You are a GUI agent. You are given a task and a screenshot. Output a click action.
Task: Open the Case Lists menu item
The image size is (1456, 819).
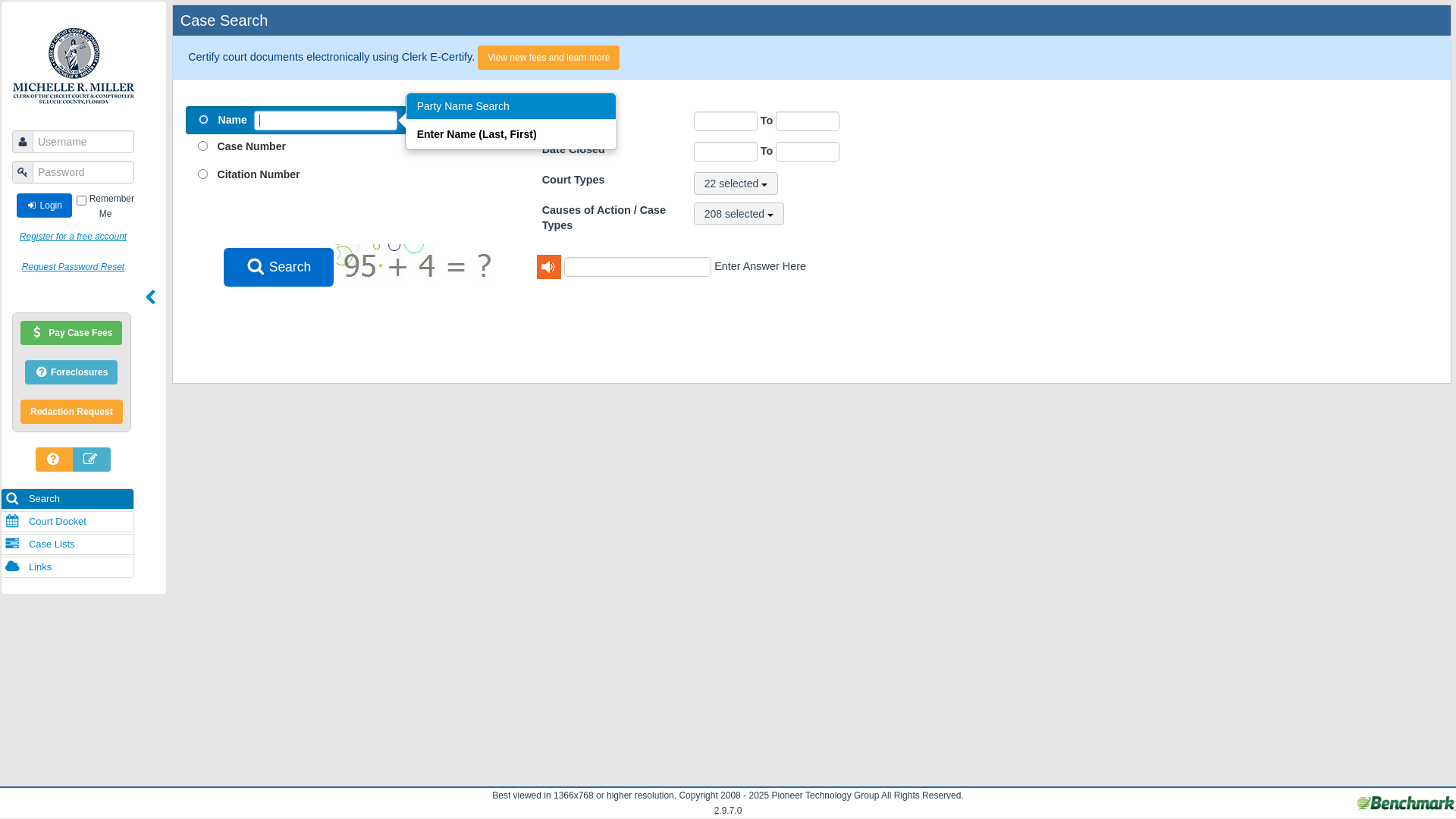click(67, 544)
